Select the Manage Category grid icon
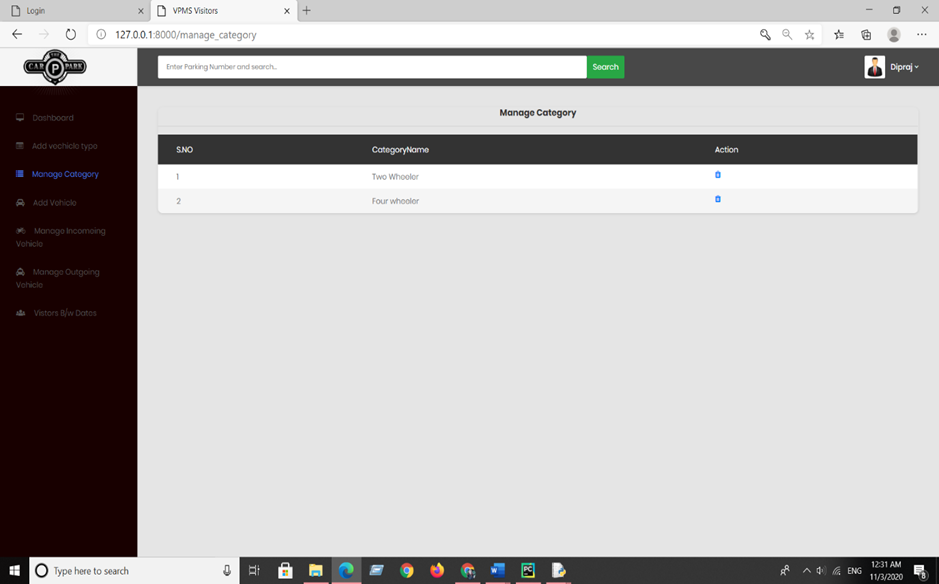Image resolution: width=939 pixels, height=584 pixels. [x=18, y=173]
